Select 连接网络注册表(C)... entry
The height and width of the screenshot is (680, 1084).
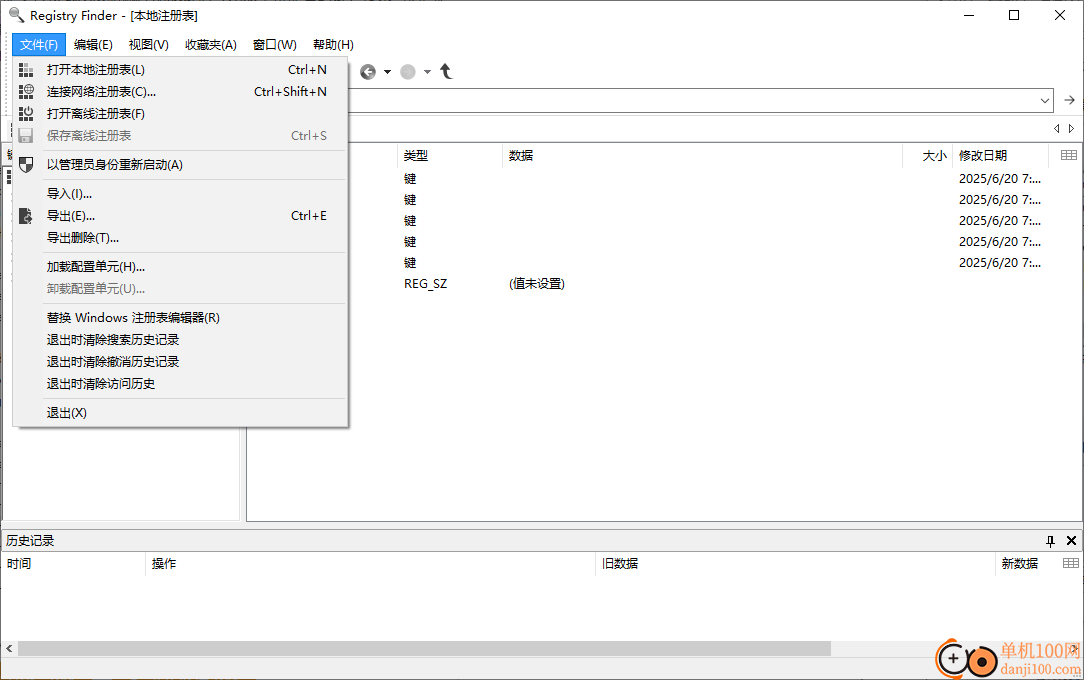click(180, 92)
